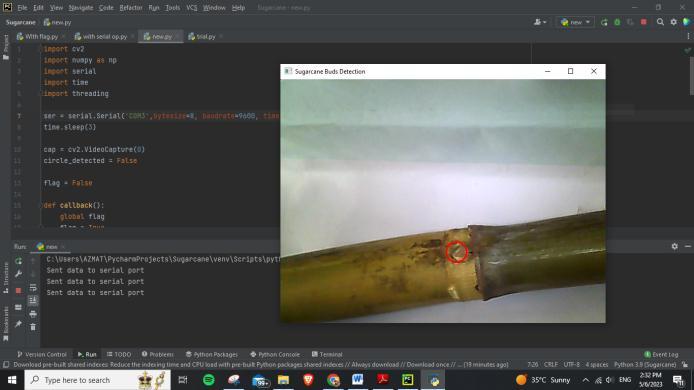
Task: Click the '4 spaces' indent setting
Action: coord(597,365)
